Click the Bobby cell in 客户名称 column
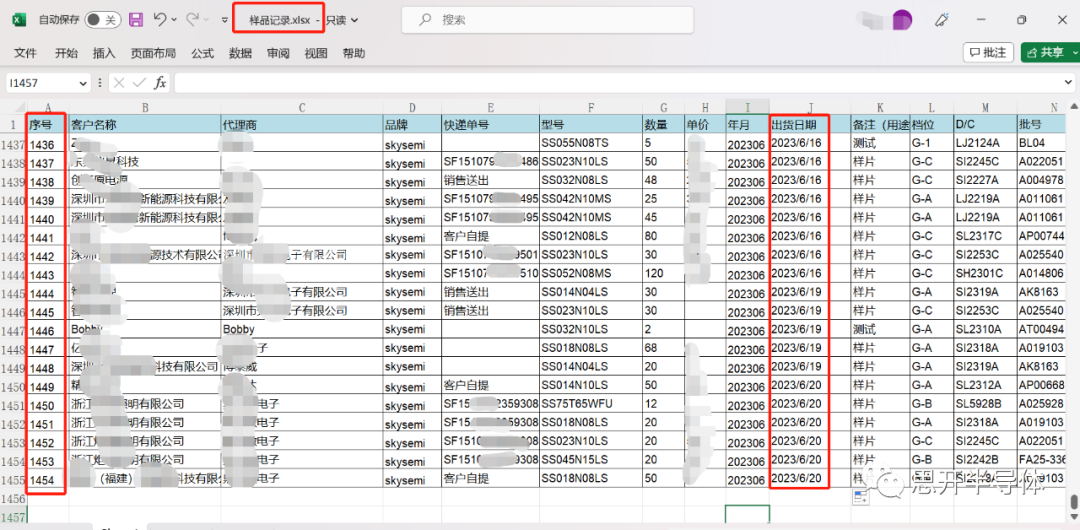Image resolution: width=1080 pixels, height=530 pixels. (x=144, y=330)
